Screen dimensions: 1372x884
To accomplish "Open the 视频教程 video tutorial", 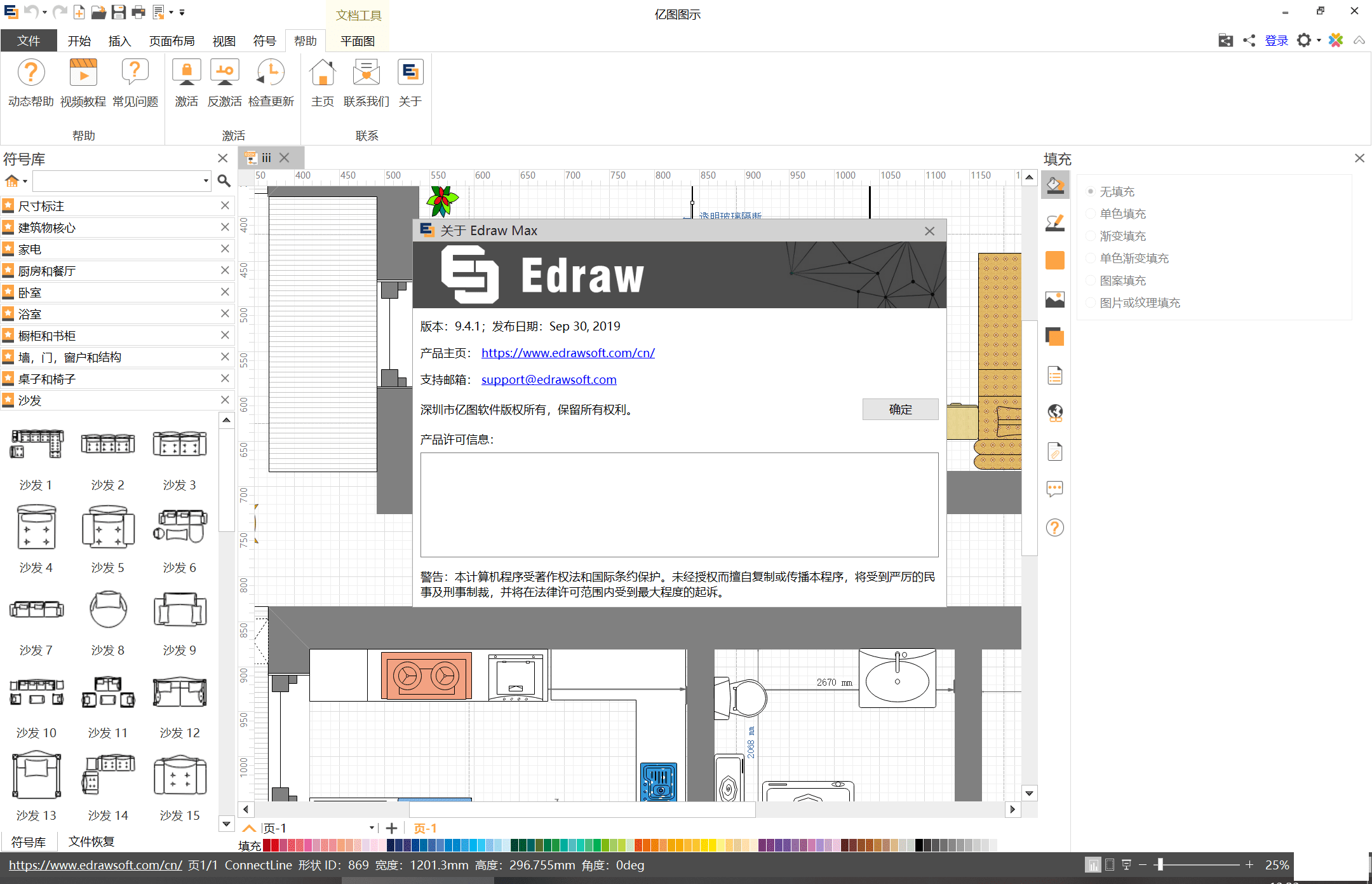I will pos(83,83).
